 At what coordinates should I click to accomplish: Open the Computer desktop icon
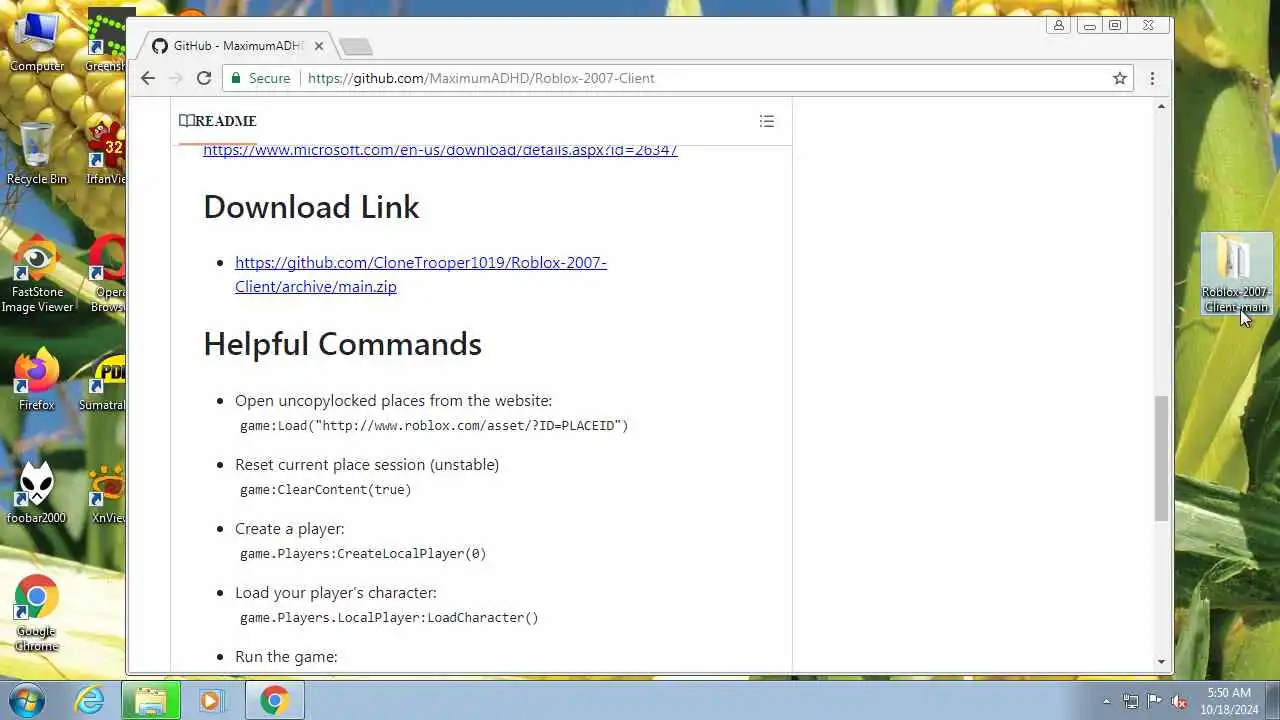click(37, 42)
